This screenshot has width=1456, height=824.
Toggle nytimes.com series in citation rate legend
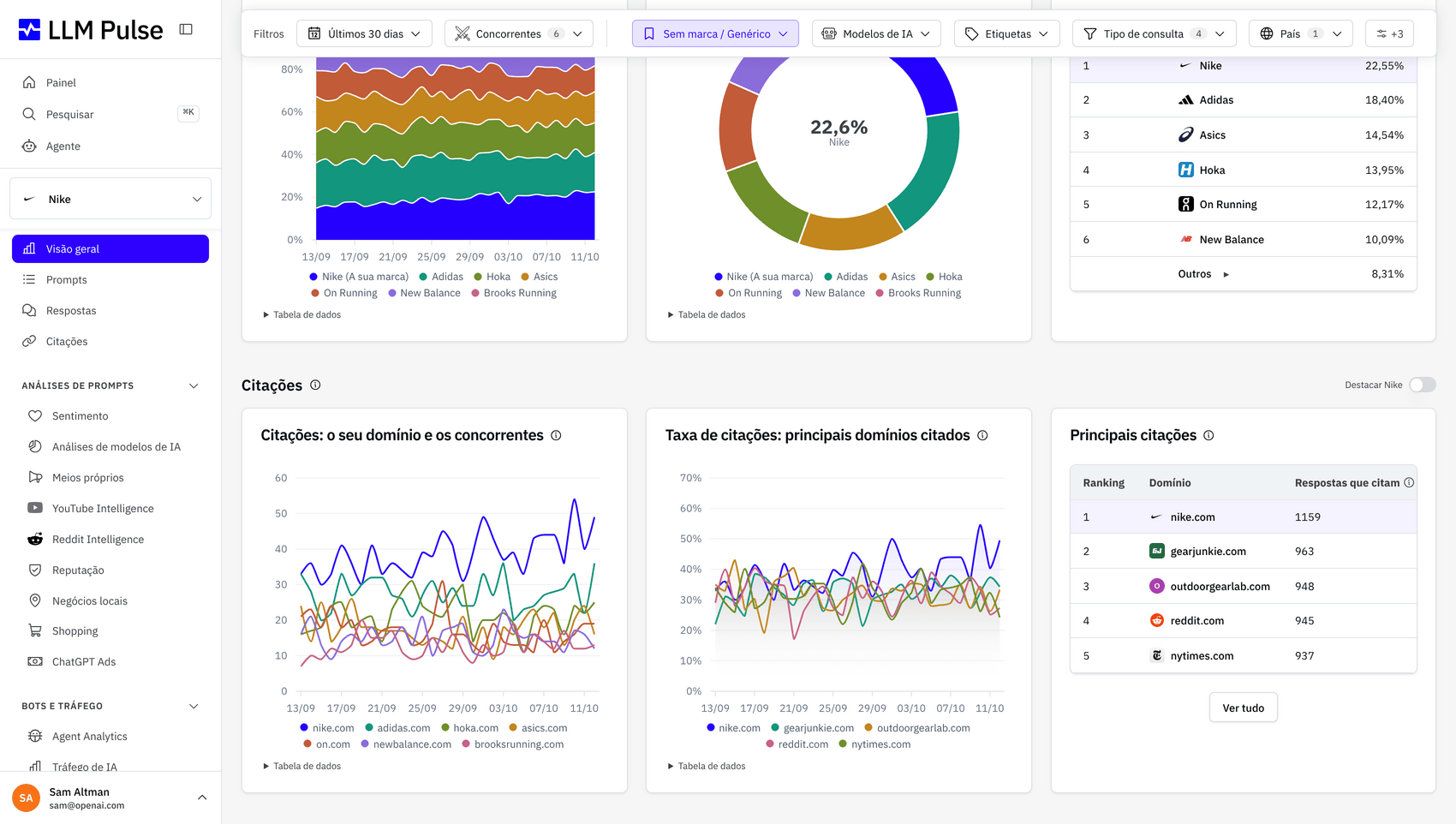click(874, 744)
